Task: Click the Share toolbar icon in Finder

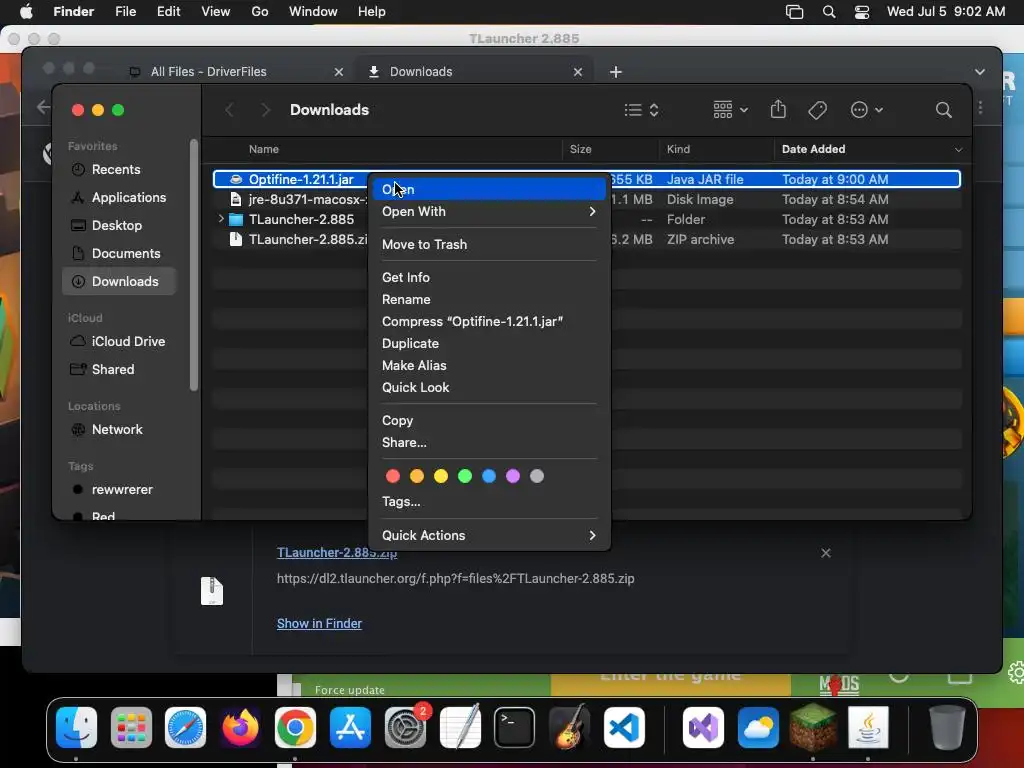Action: [x=778, y=109]
